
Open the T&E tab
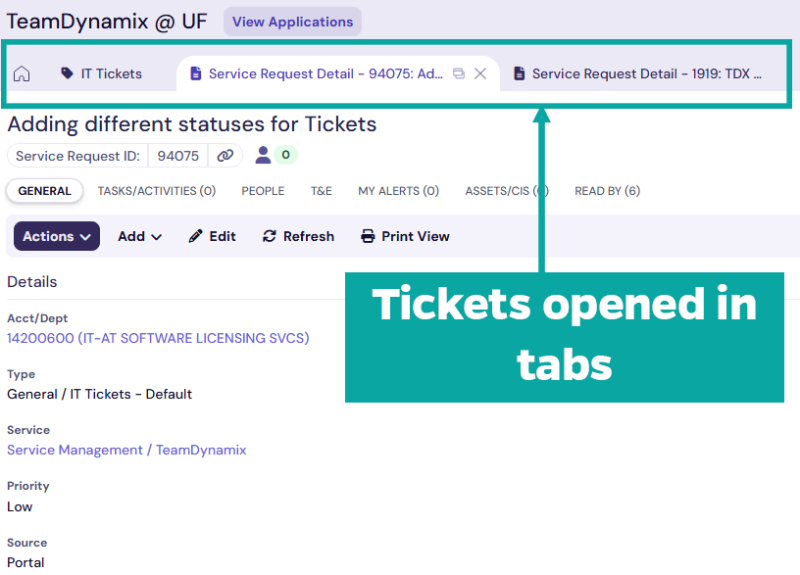pyautogui.click(x=321, y=191)
